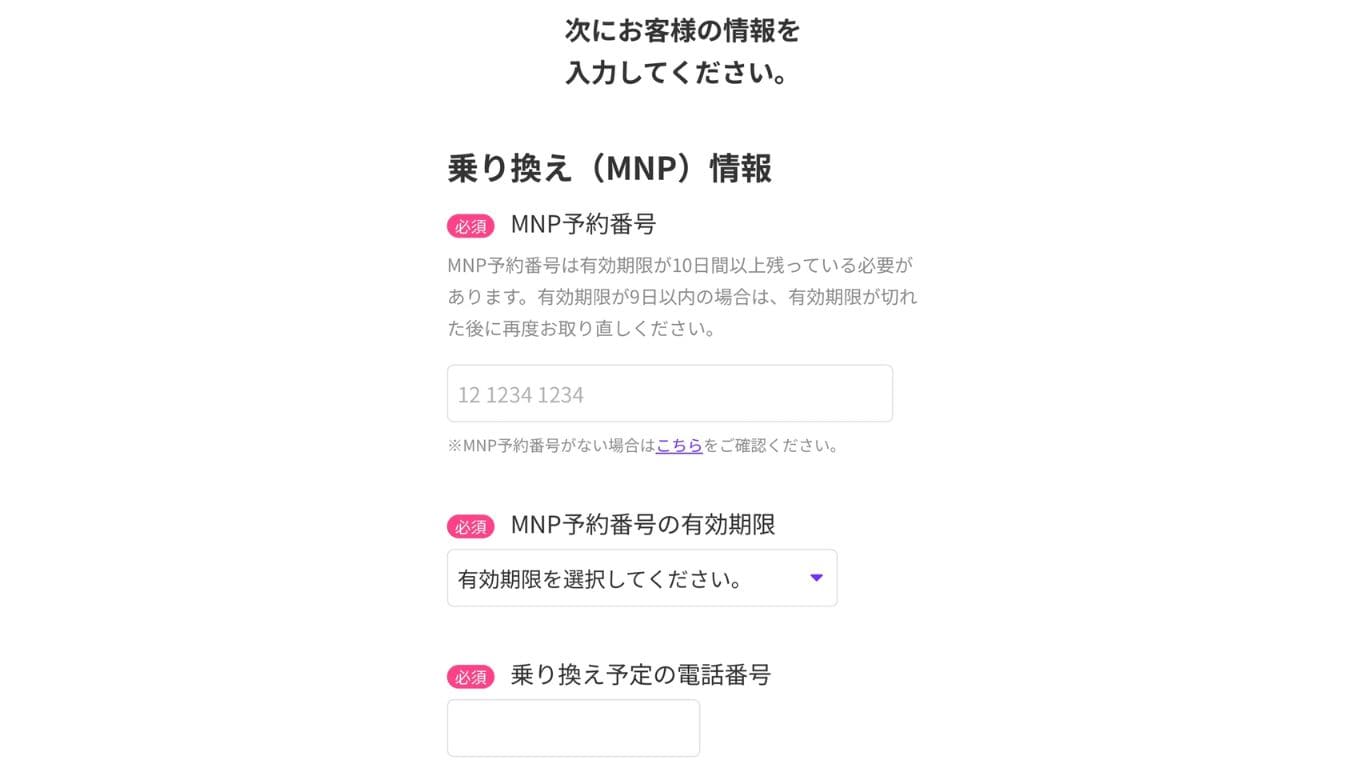Click inside the empty phone number box
Image resolution: width=1366 pixels, height=768 pixels.
pos(573,727)
